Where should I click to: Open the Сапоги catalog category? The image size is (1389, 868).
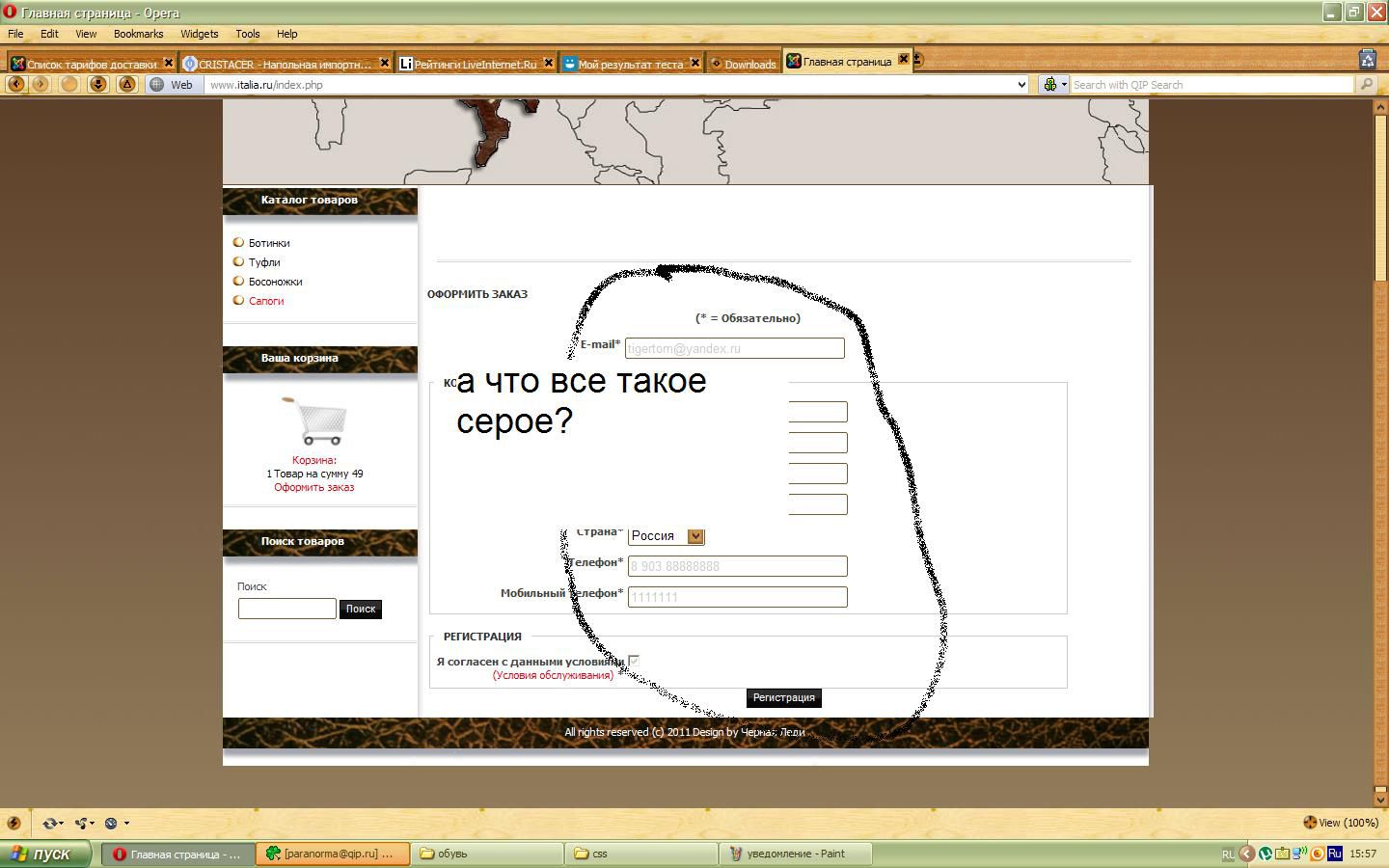[x=266, y=301]
